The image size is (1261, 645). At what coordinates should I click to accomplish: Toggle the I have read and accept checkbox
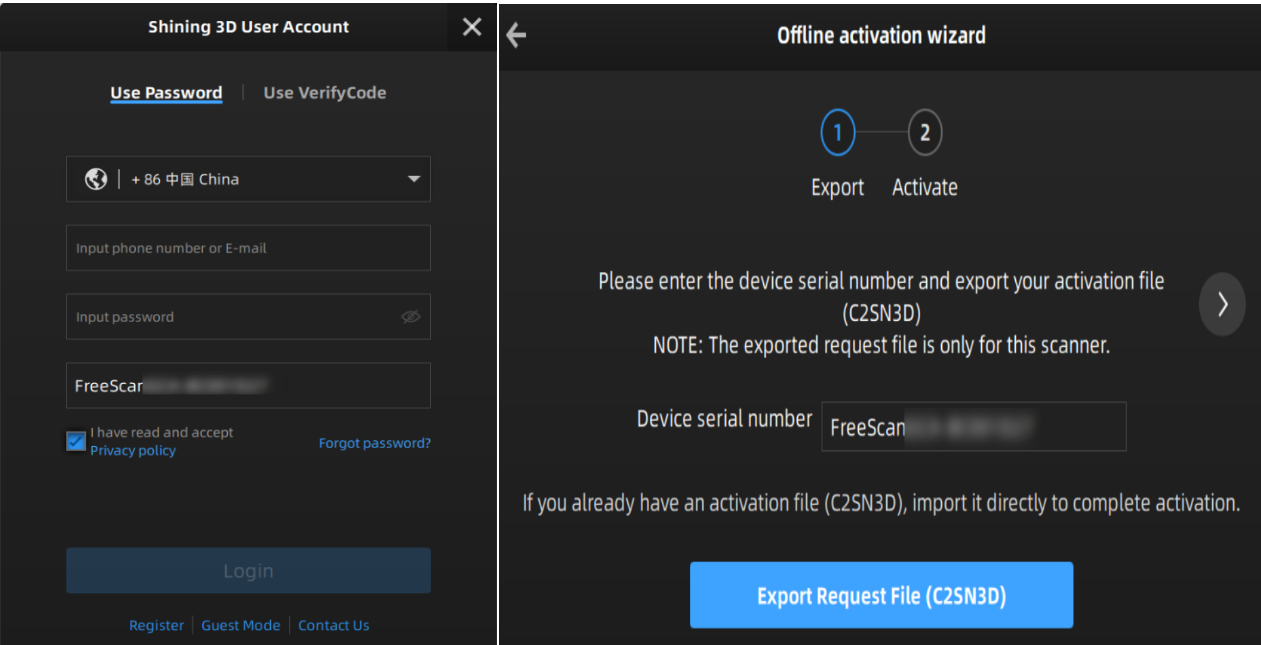[x=76, y=441]
